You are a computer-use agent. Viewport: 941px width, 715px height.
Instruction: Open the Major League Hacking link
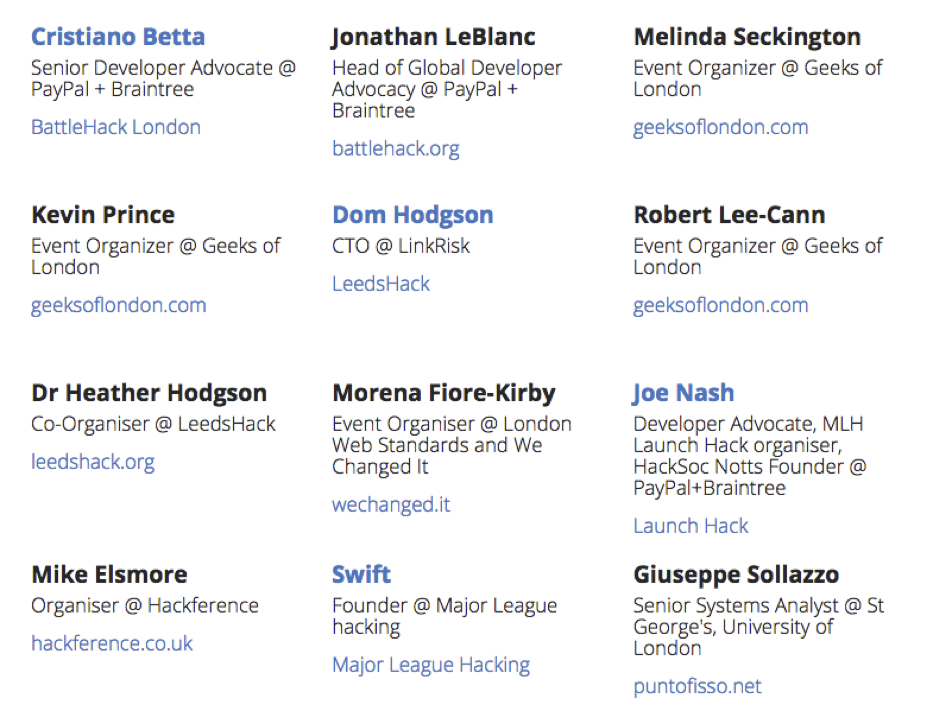tap(431, 665)
